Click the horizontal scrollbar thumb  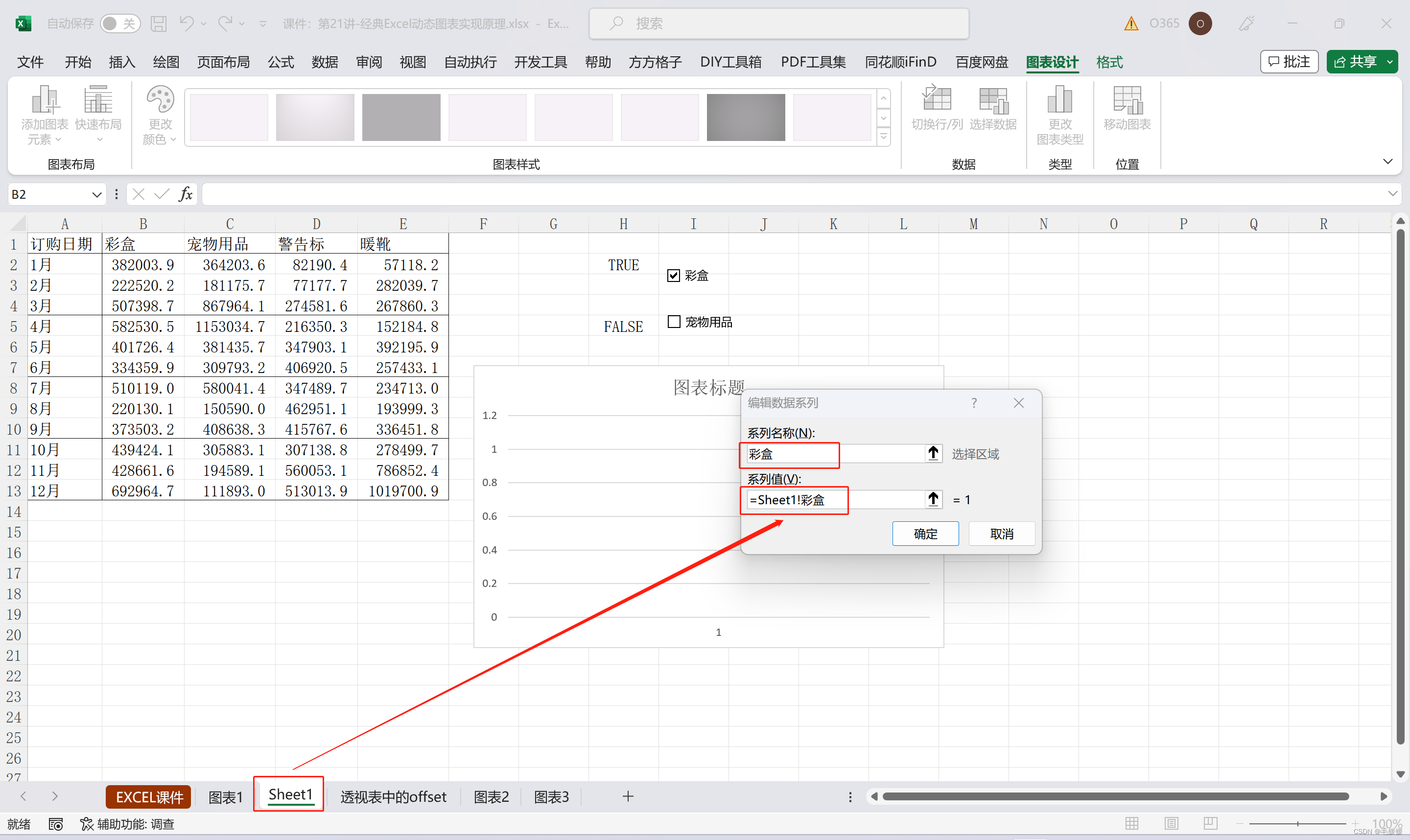point(1116,797)
